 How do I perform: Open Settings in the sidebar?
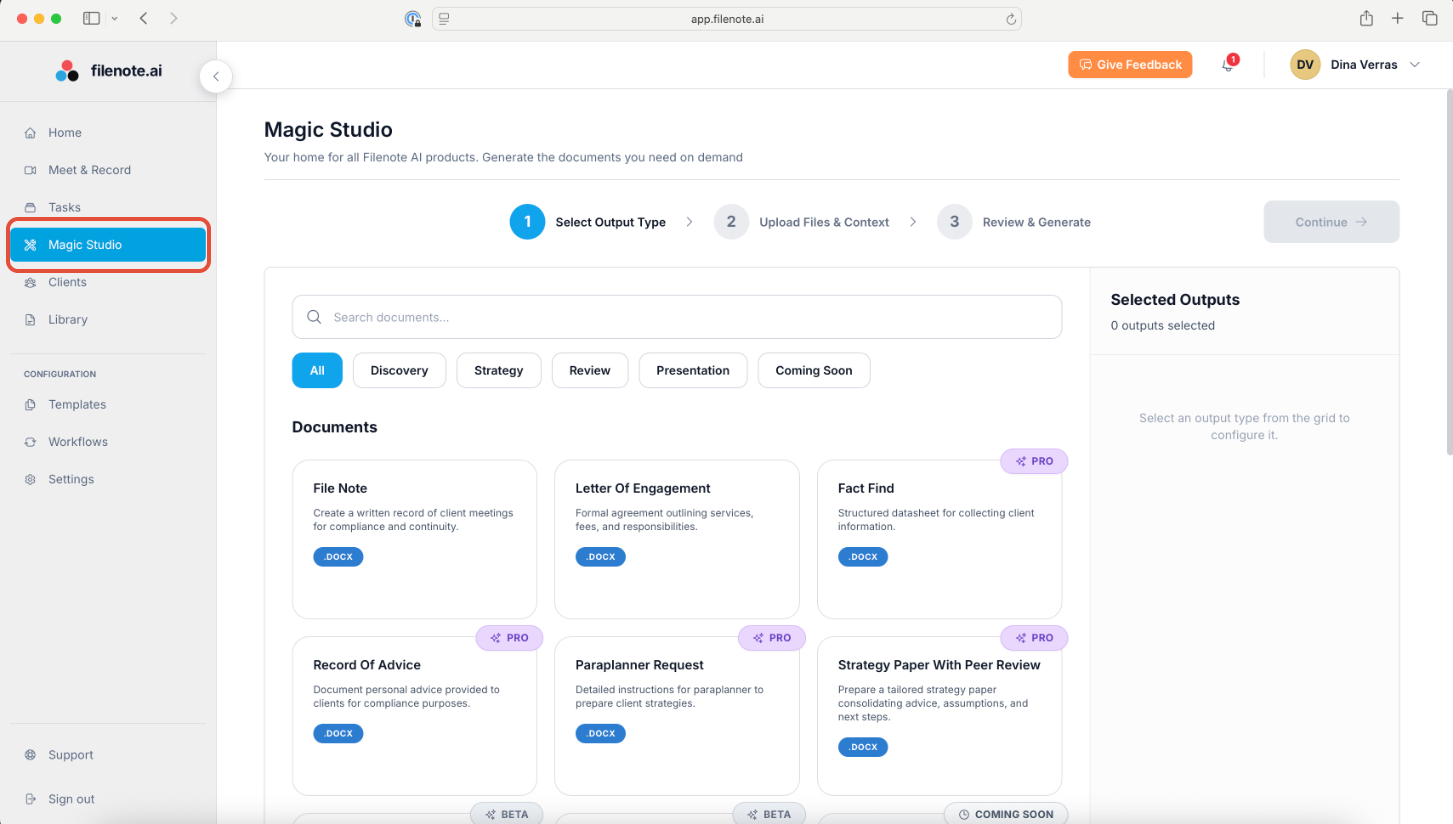pyautogui.click(x=108, y=480)
